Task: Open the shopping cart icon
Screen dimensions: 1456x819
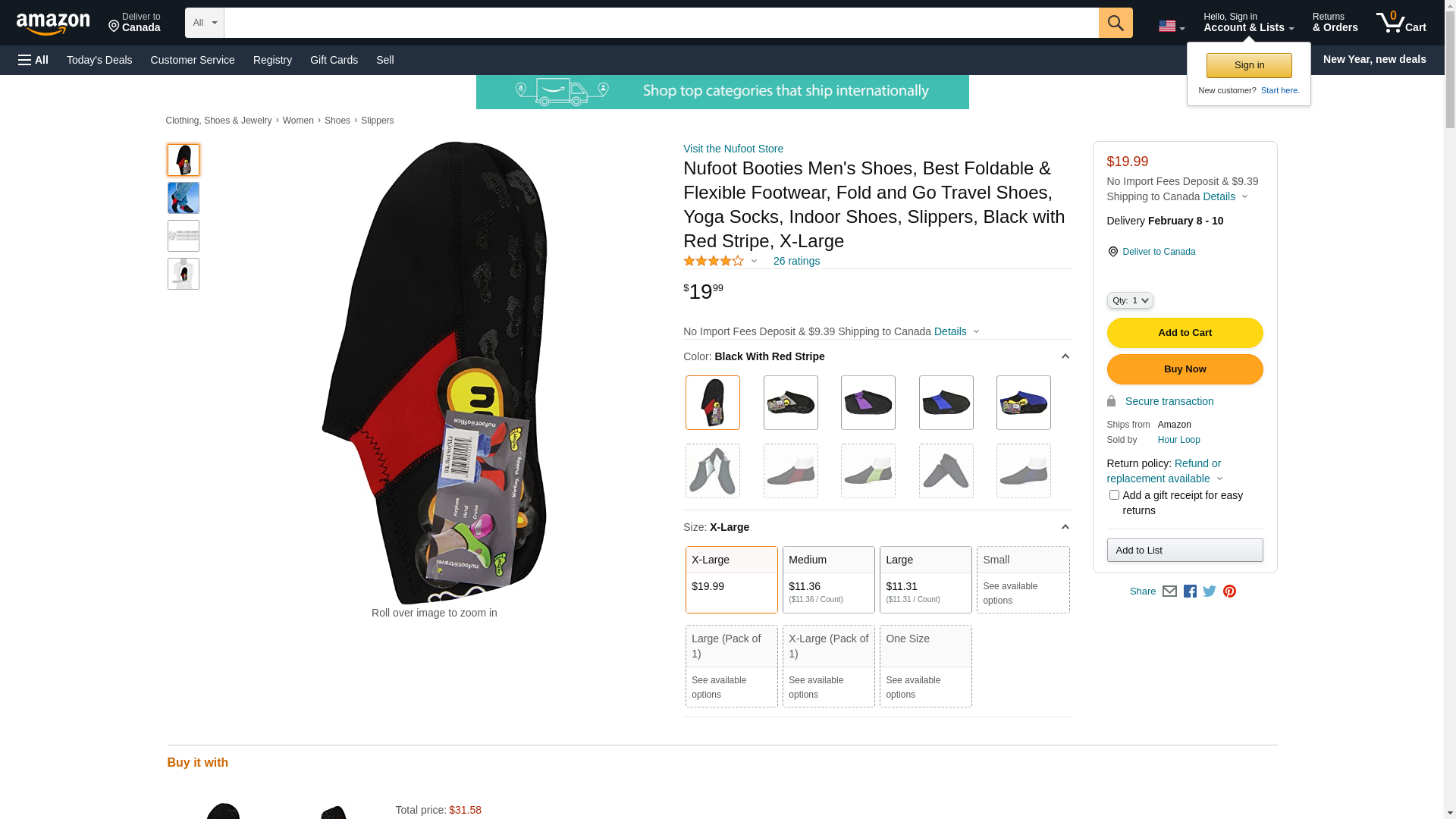Action: coord(1400,23)
